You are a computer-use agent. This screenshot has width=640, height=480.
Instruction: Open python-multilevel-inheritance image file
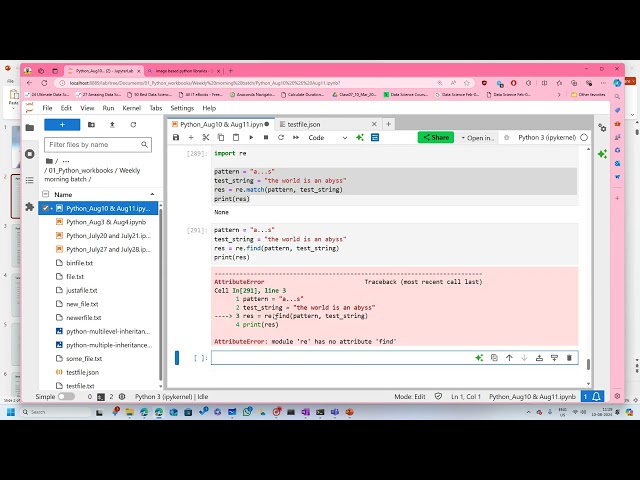click(x=108, y=331)
